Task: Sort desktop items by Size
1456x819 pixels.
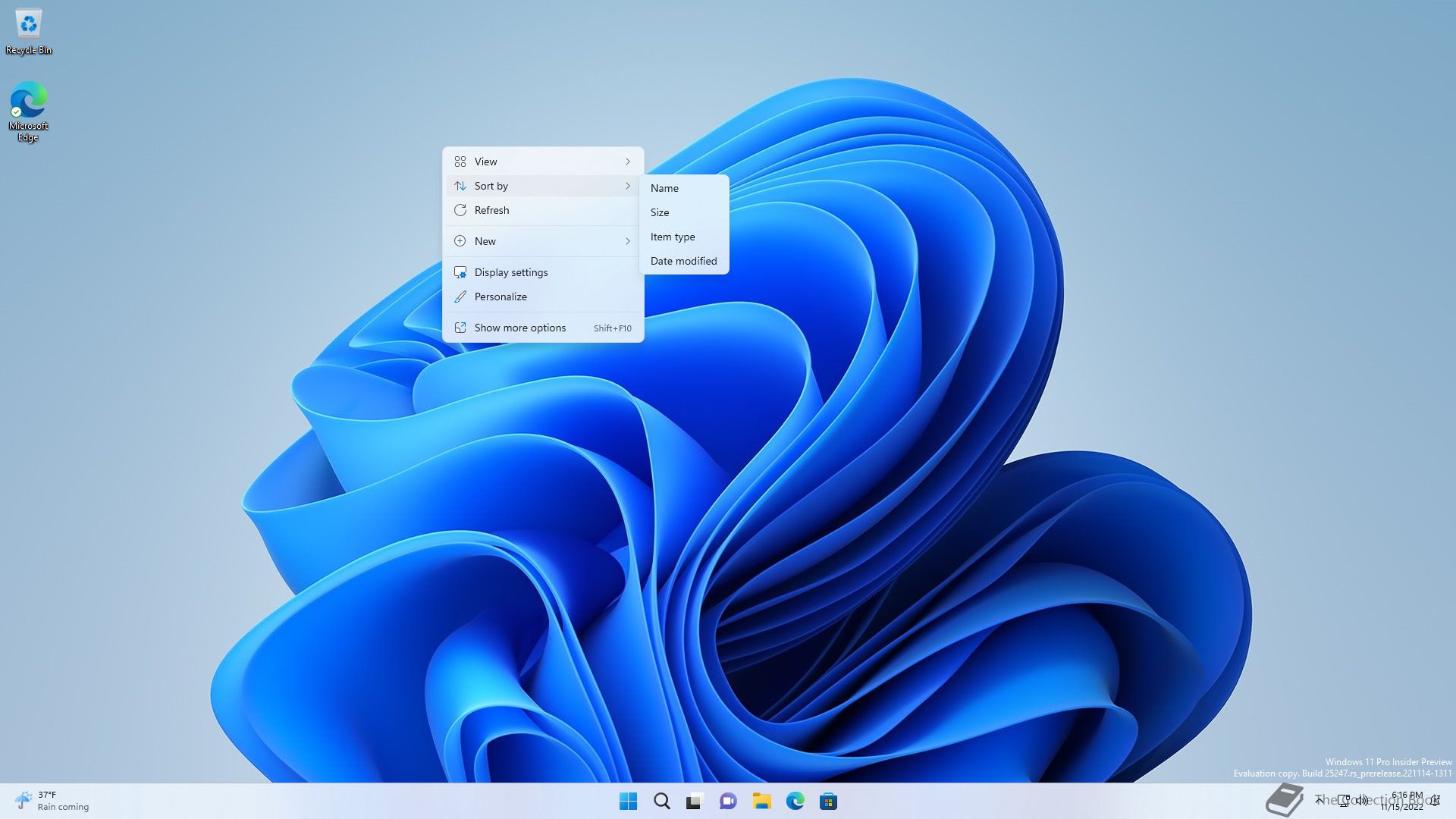Action: pos(684,212)
